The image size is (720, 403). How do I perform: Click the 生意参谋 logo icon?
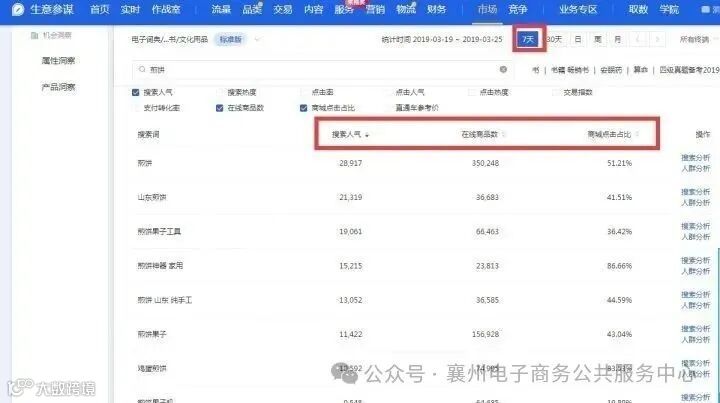[x=17, y=9]
